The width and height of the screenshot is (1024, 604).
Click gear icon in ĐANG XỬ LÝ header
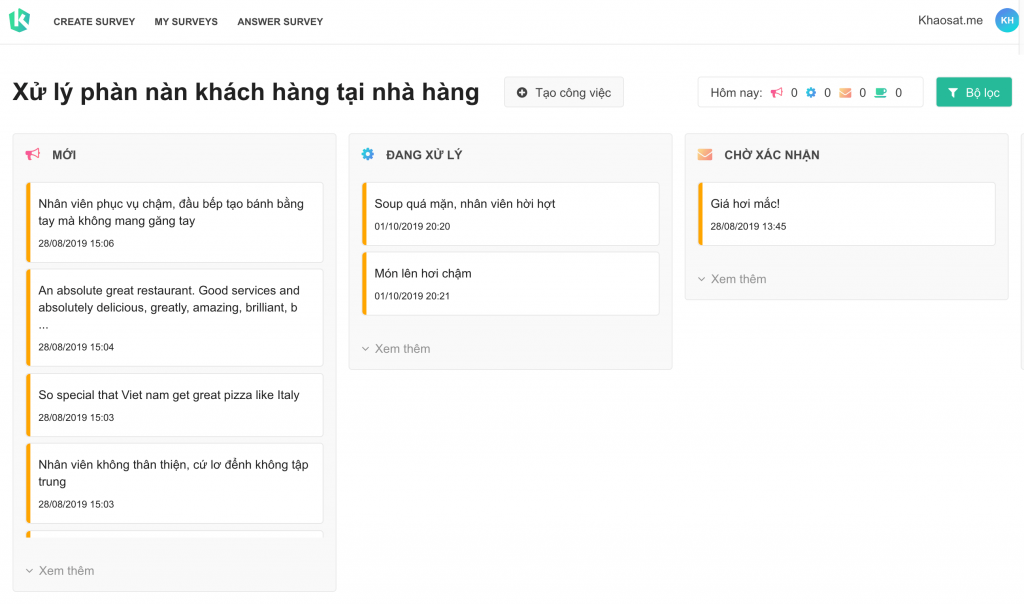click(x=368, y=154)
